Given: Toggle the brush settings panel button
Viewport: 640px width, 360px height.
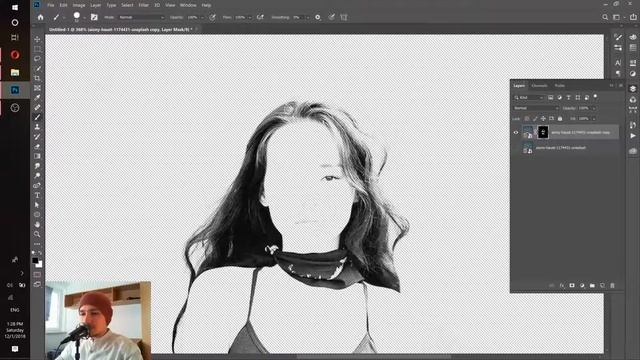Looking at the screenshot, I should pyautogui.click(x=94, y=17).
